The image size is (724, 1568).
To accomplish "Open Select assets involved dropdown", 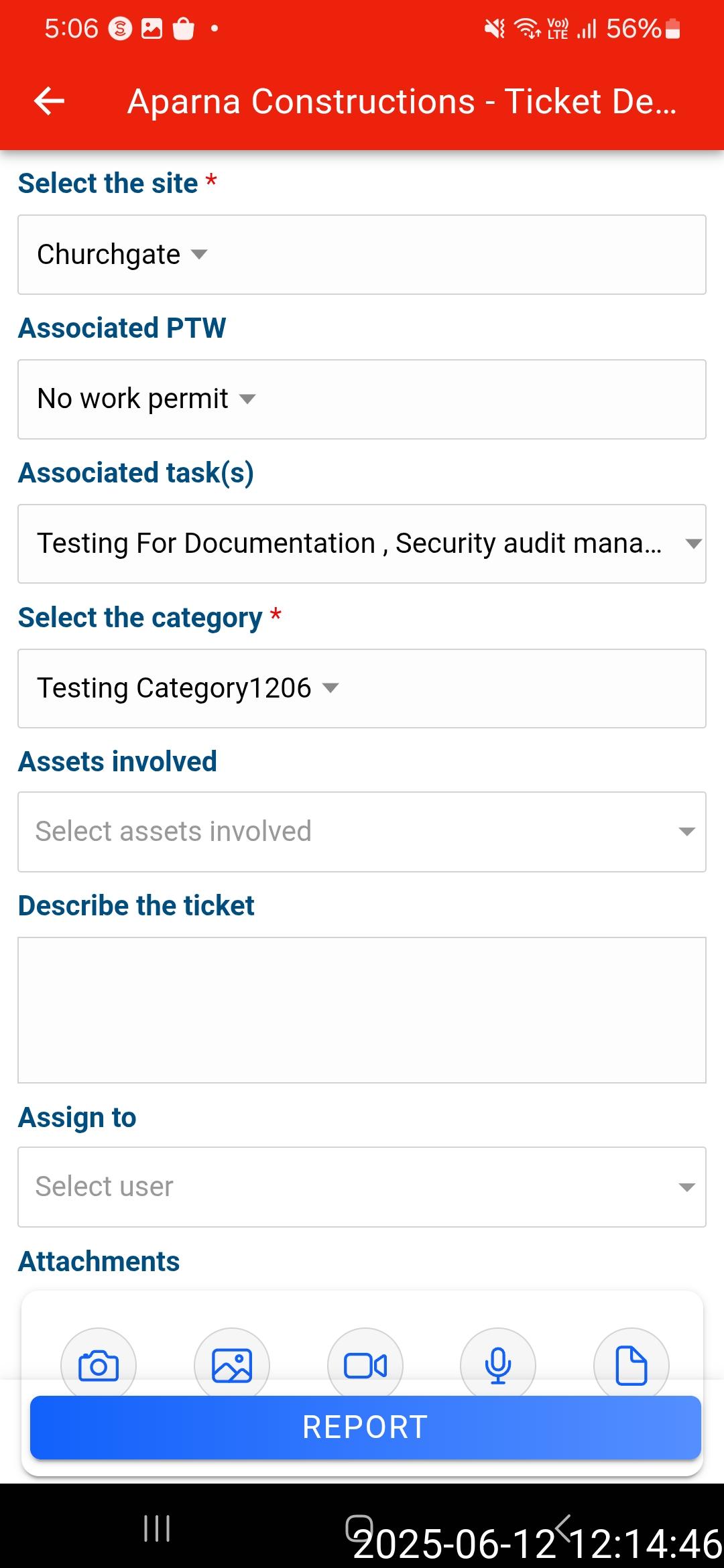I will [362, 832].
